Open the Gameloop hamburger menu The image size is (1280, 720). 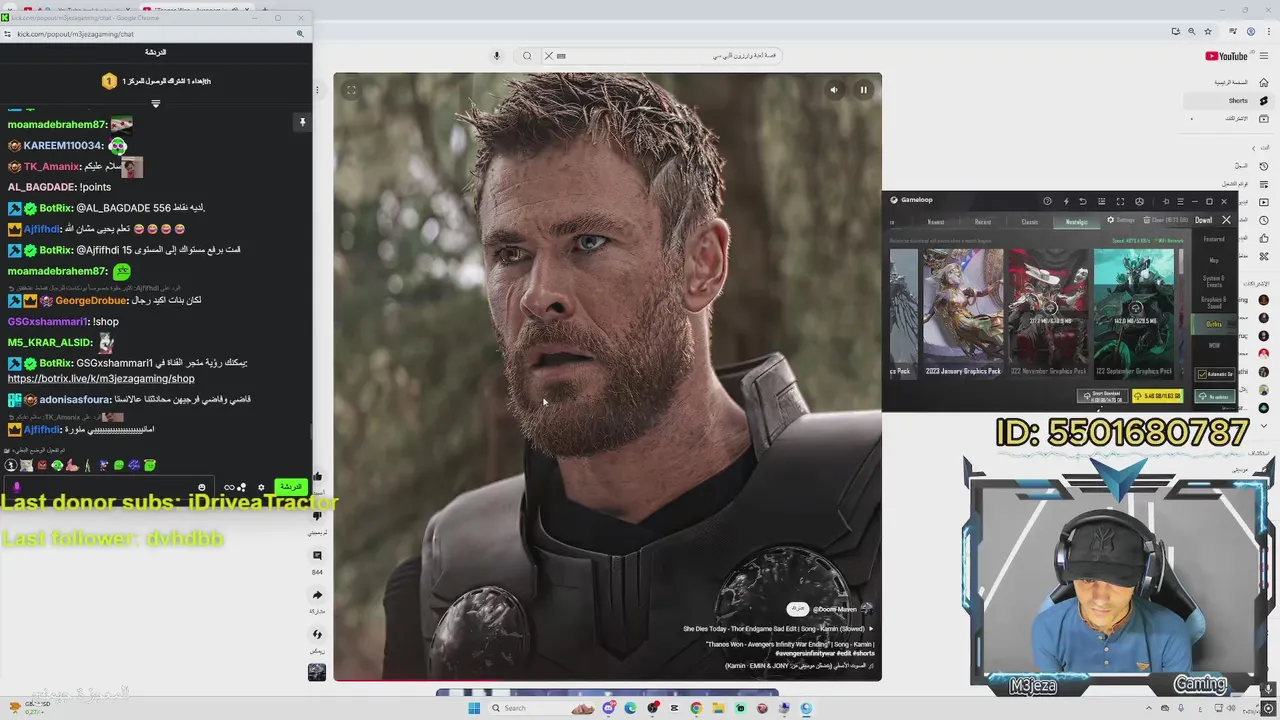[x=1180, y=201]
